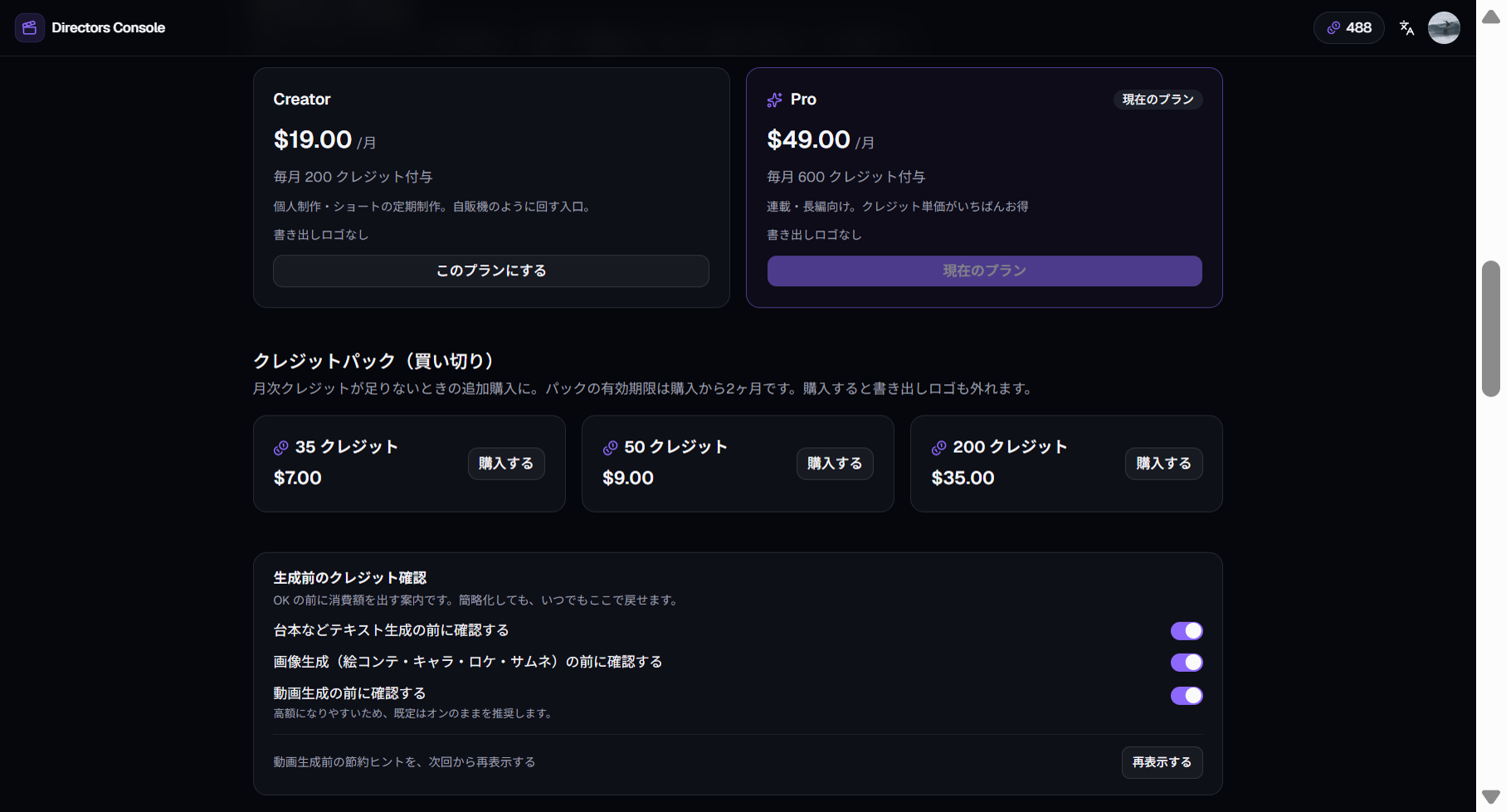Click the Directors Console title text
1506x812 pixels.
108,27
